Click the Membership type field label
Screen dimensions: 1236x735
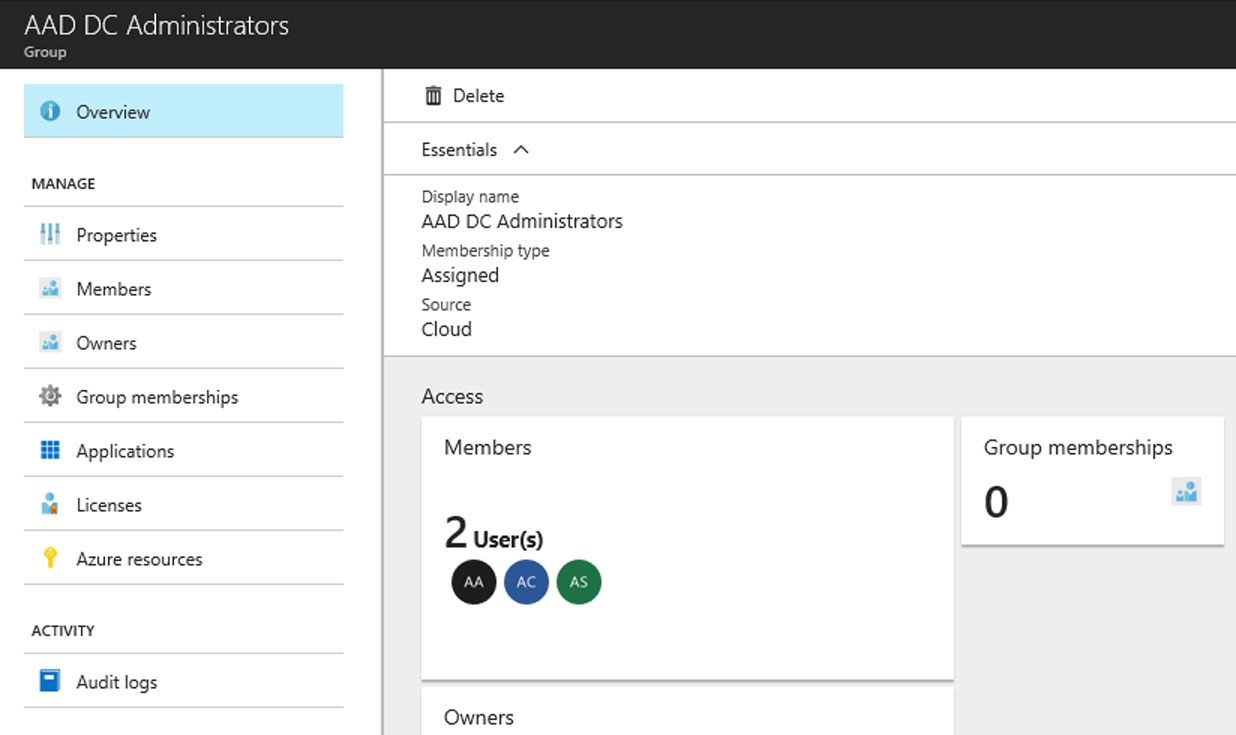pos(486,251)
